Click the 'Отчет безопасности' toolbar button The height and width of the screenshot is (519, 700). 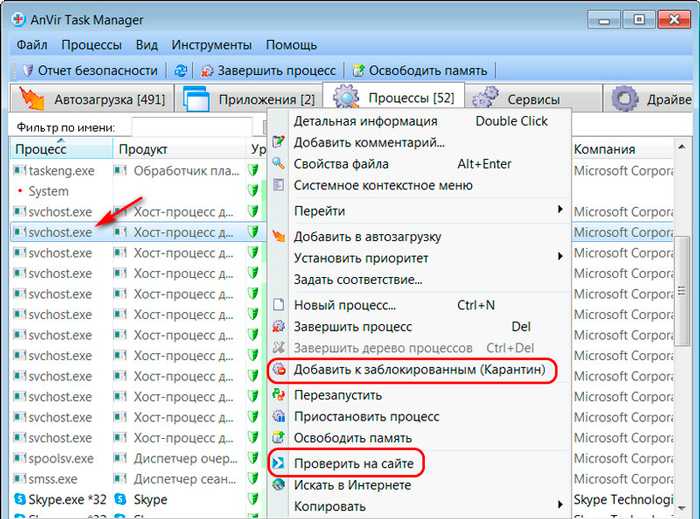tap(91, 71)
